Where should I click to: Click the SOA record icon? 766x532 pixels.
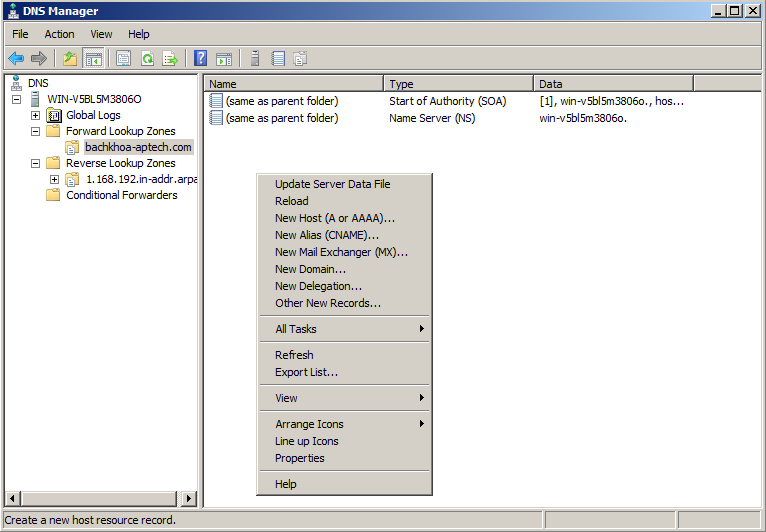pyautogui.click(x=215, y=101)
